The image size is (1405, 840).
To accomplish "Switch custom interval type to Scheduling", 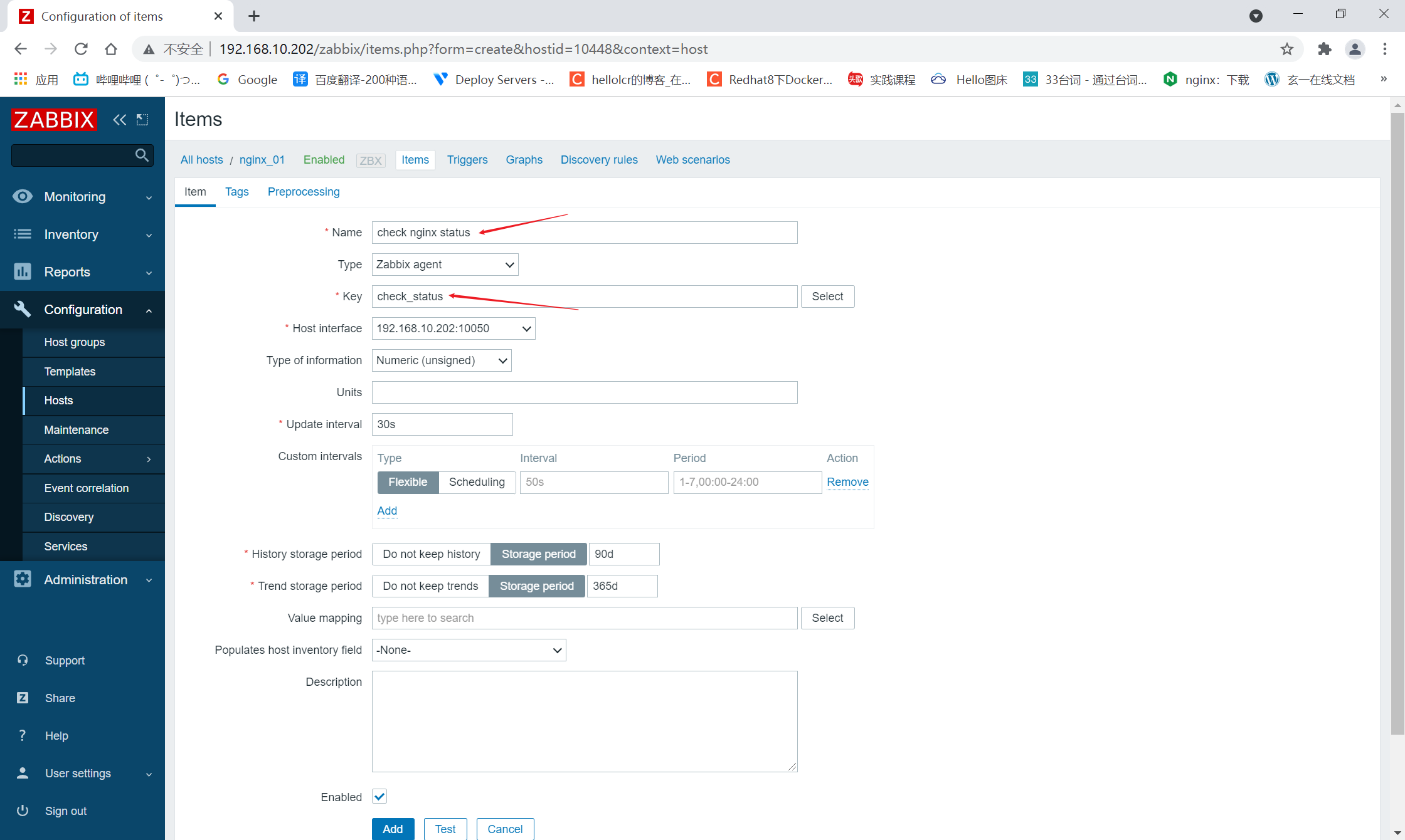I will pyautogui.click(x=476, y=482).
